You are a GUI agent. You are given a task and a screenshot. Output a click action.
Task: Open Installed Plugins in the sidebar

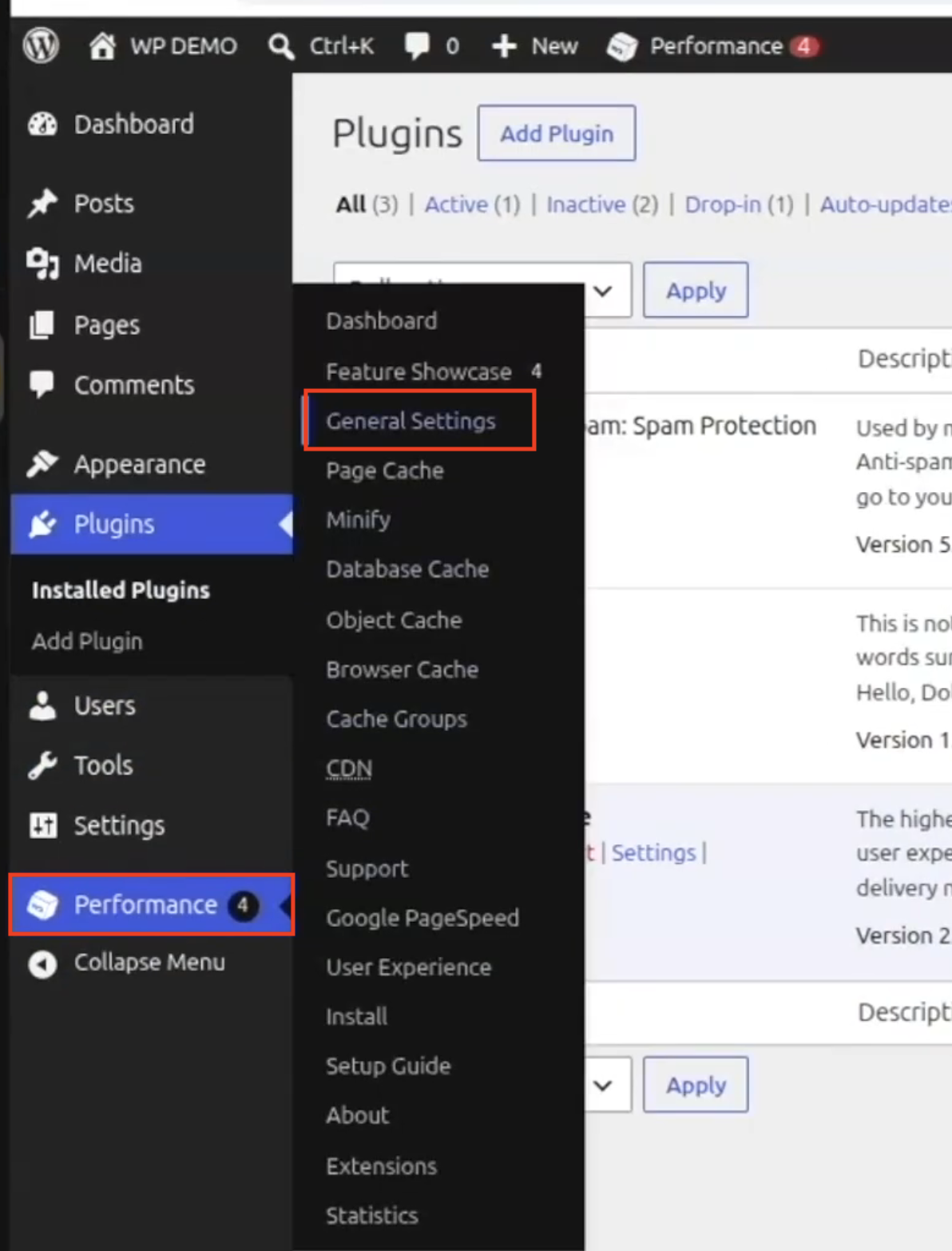click(x=121, y=590)
